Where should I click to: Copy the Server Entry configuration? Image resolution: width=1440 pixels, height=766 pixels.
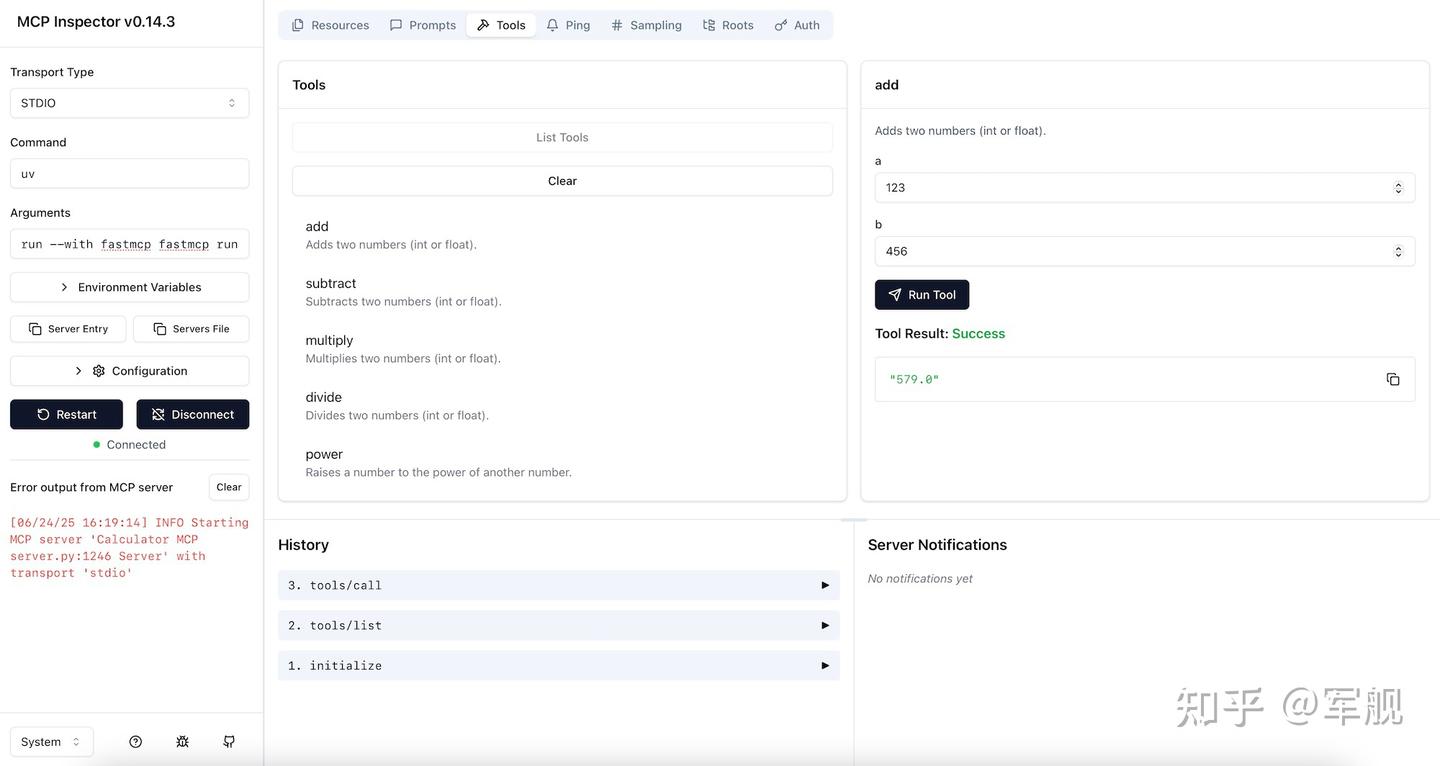pyautogui.click(x=68, y=329)
